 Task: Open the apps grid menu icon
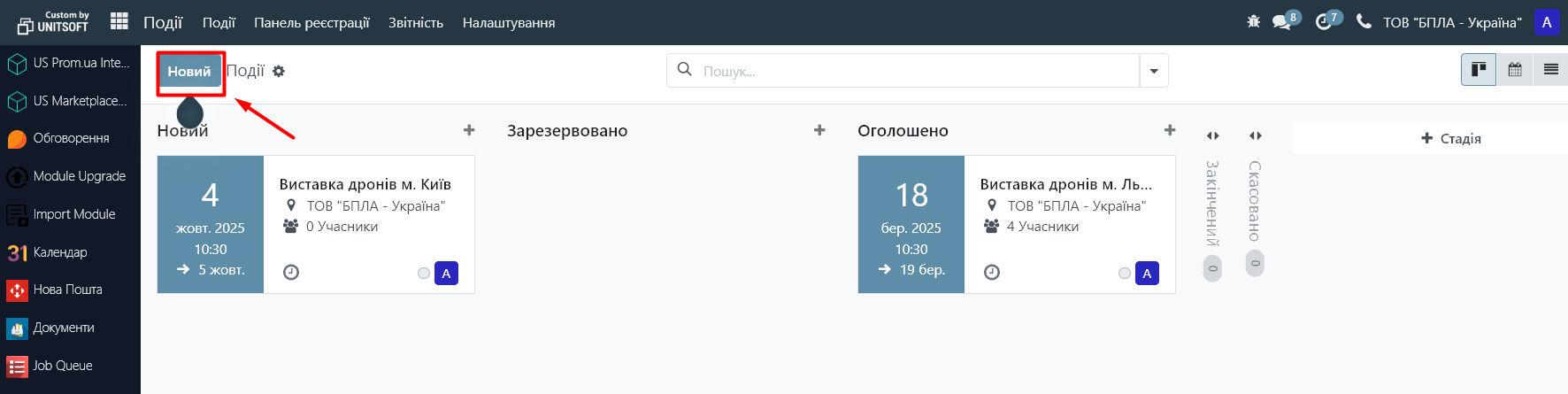pyautogui.click(x=119, y=21)
